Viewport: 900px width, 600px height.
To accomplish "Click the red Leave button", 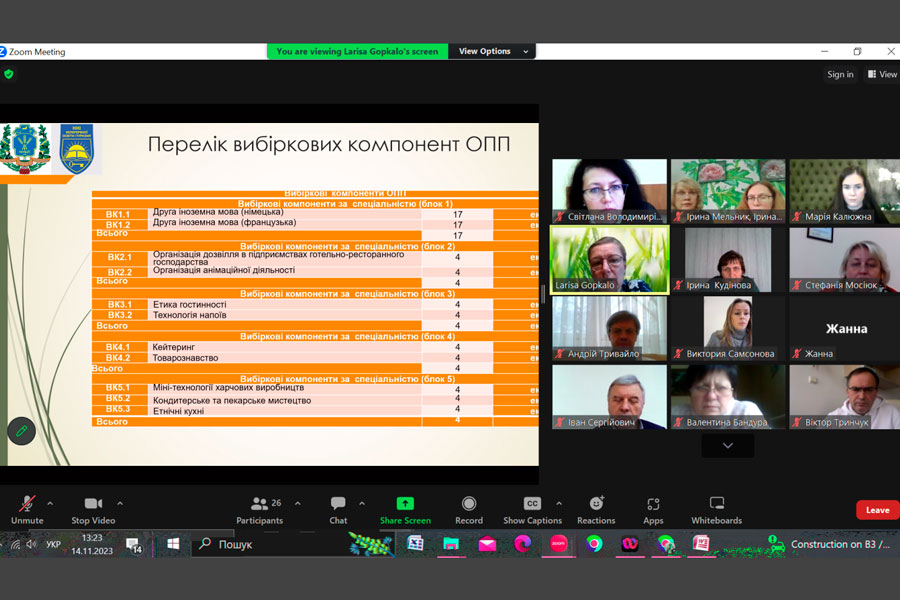I will [877, 510].
